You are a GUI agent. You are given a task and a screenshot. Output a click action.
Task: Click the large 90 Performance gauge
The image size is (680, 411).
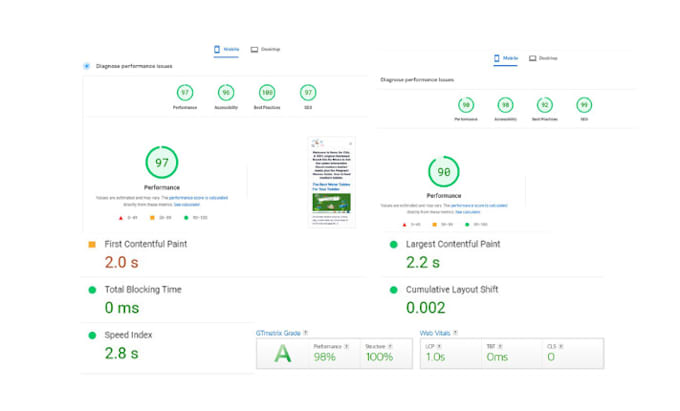[444, 172]
